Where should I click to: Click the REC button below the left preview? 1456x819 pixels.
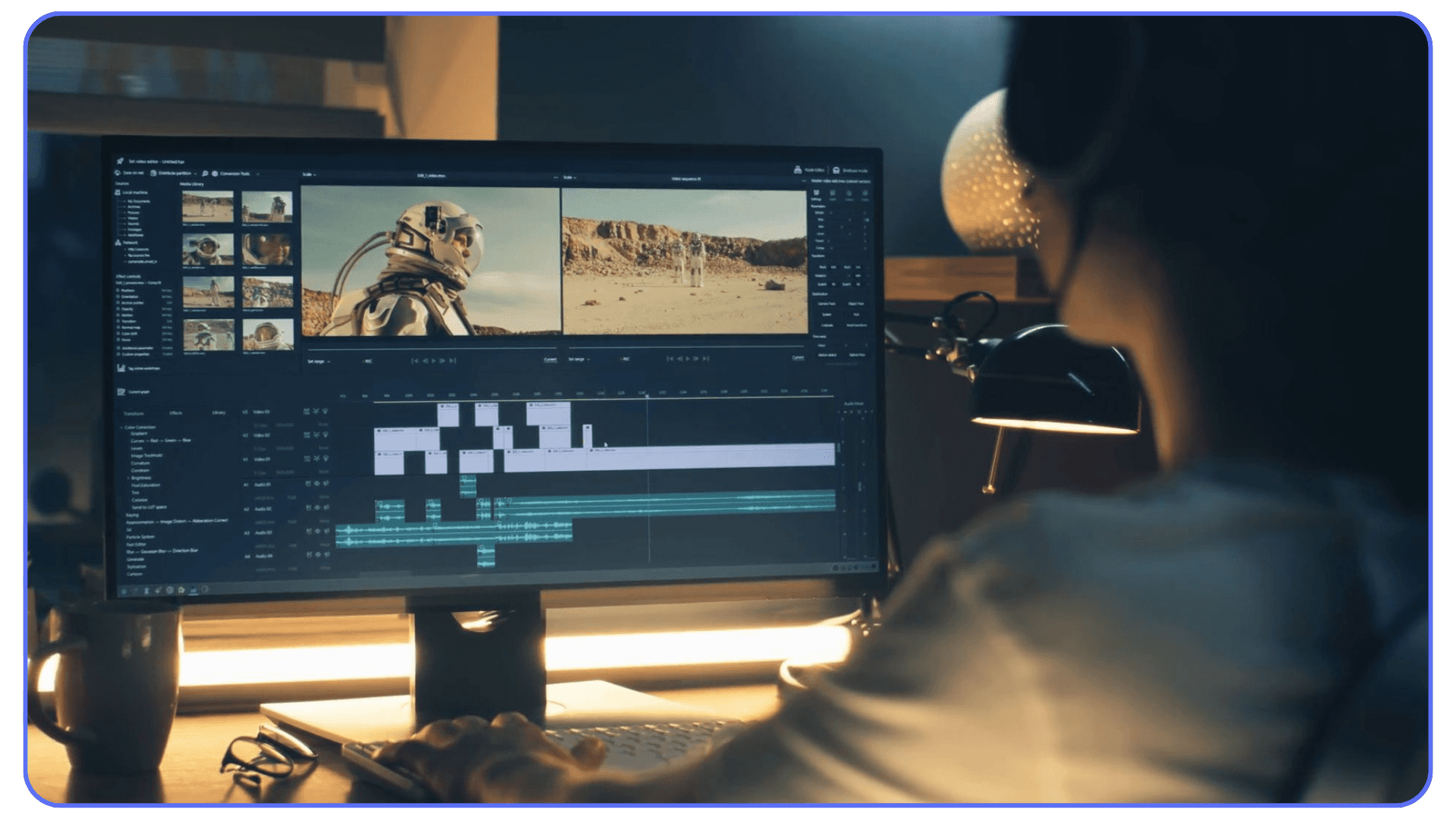pos(367,361)
